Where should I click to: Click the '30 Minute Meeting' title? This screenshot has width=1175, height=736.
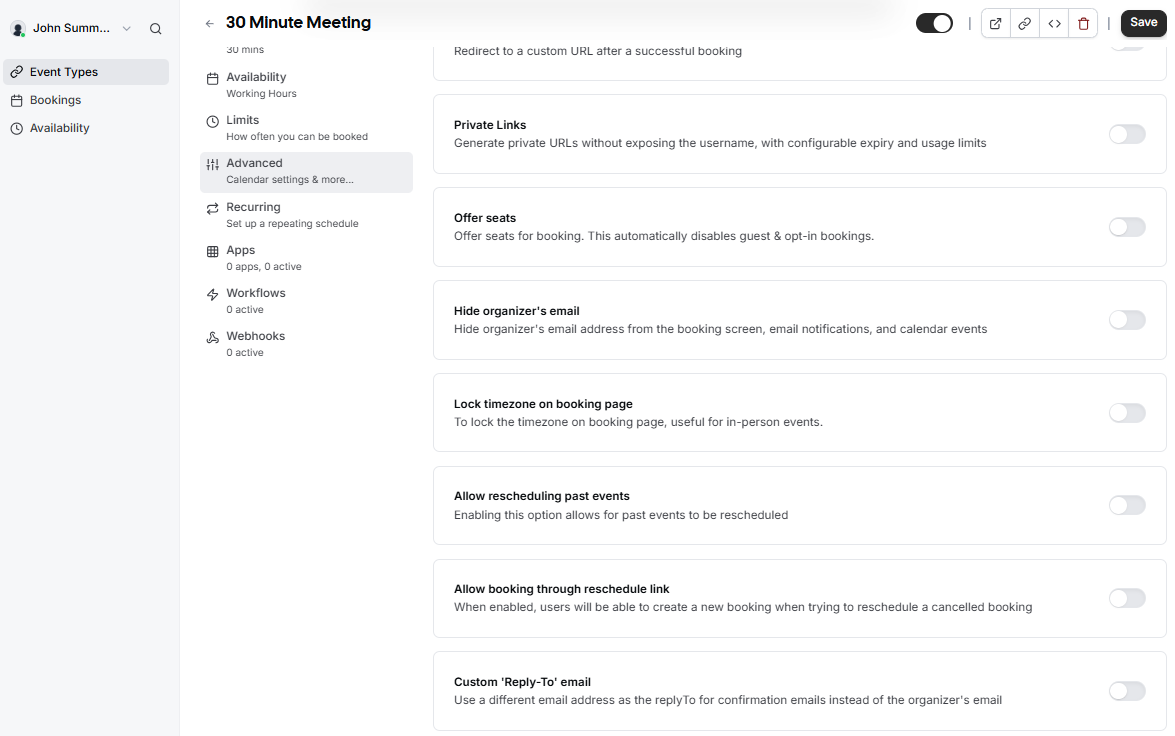pos(298,22)
